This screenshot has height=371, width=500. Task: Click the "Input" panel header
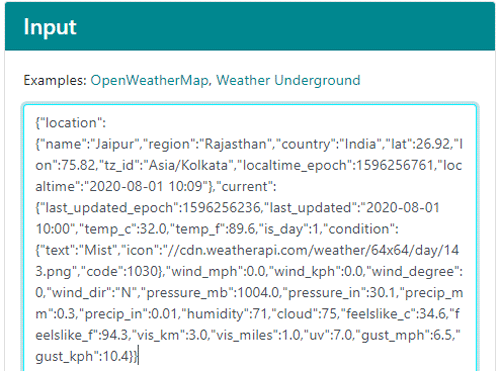250,26
